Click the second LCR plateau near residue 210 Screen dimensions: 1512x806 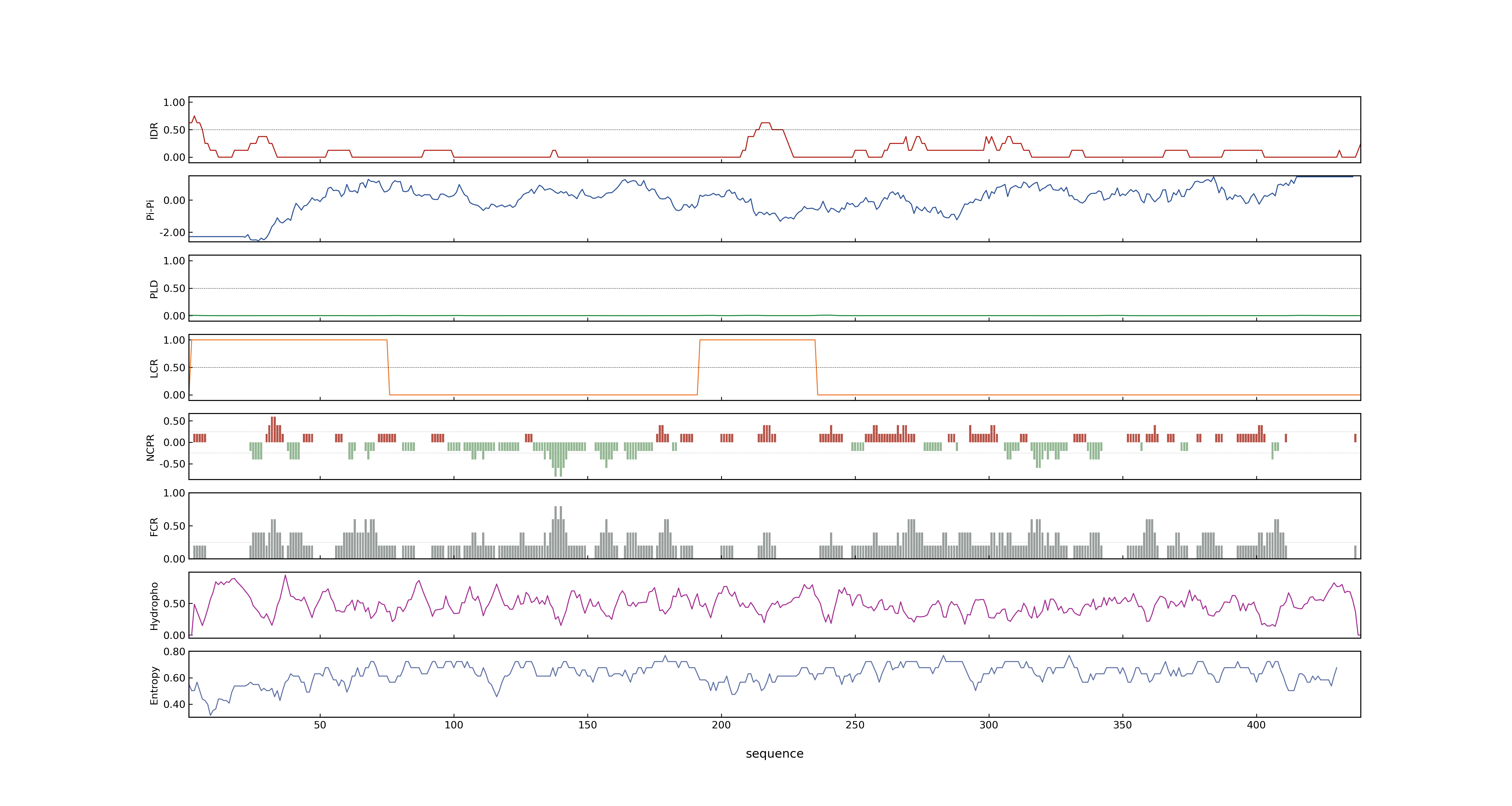757,340
